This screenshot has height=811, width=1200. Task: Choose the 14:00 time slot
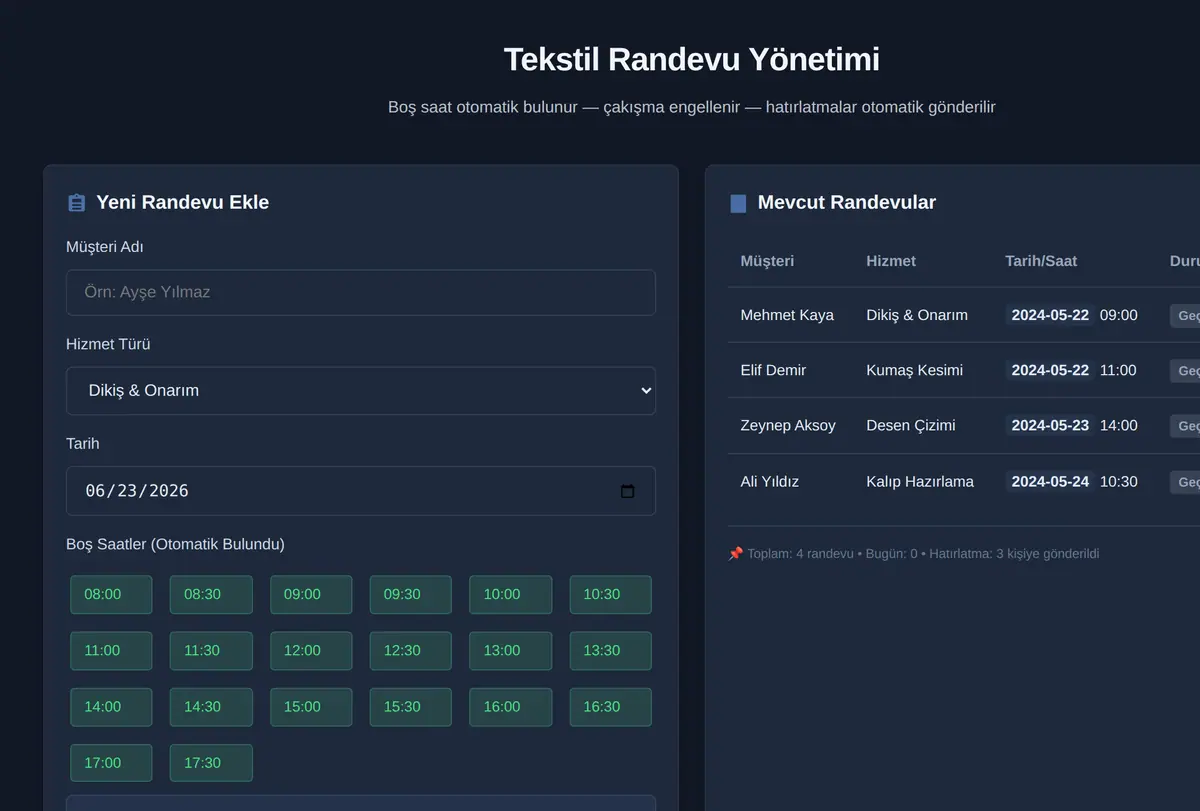(x=111, y=706)
